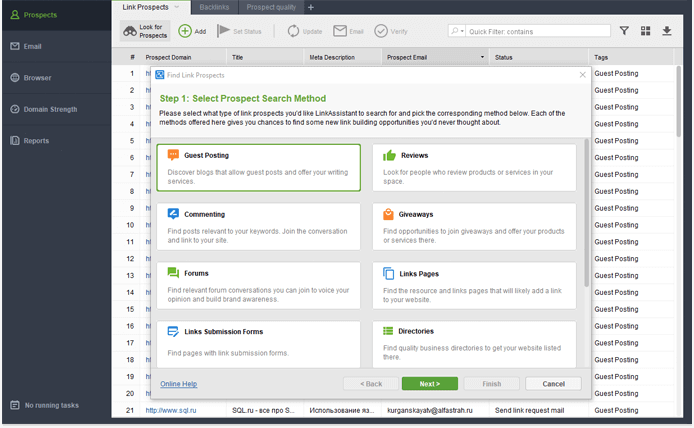Click the Guest Posting tag in row 21
This screenshot has height=428, width=694.
click(616, 410)
